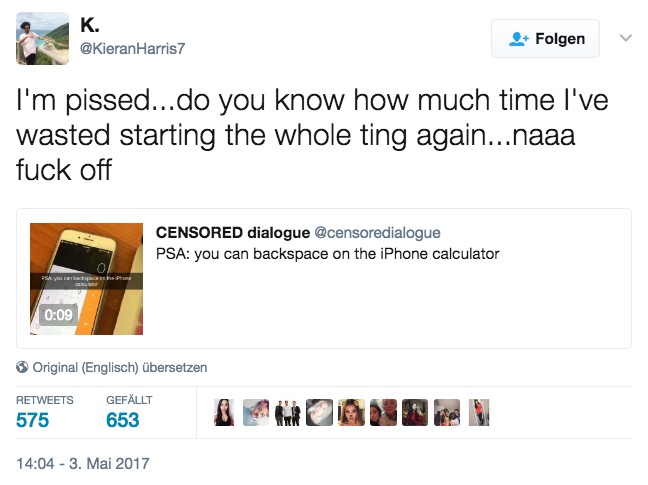Click the display name K.
648x485 pixels.
pos(90,25)
